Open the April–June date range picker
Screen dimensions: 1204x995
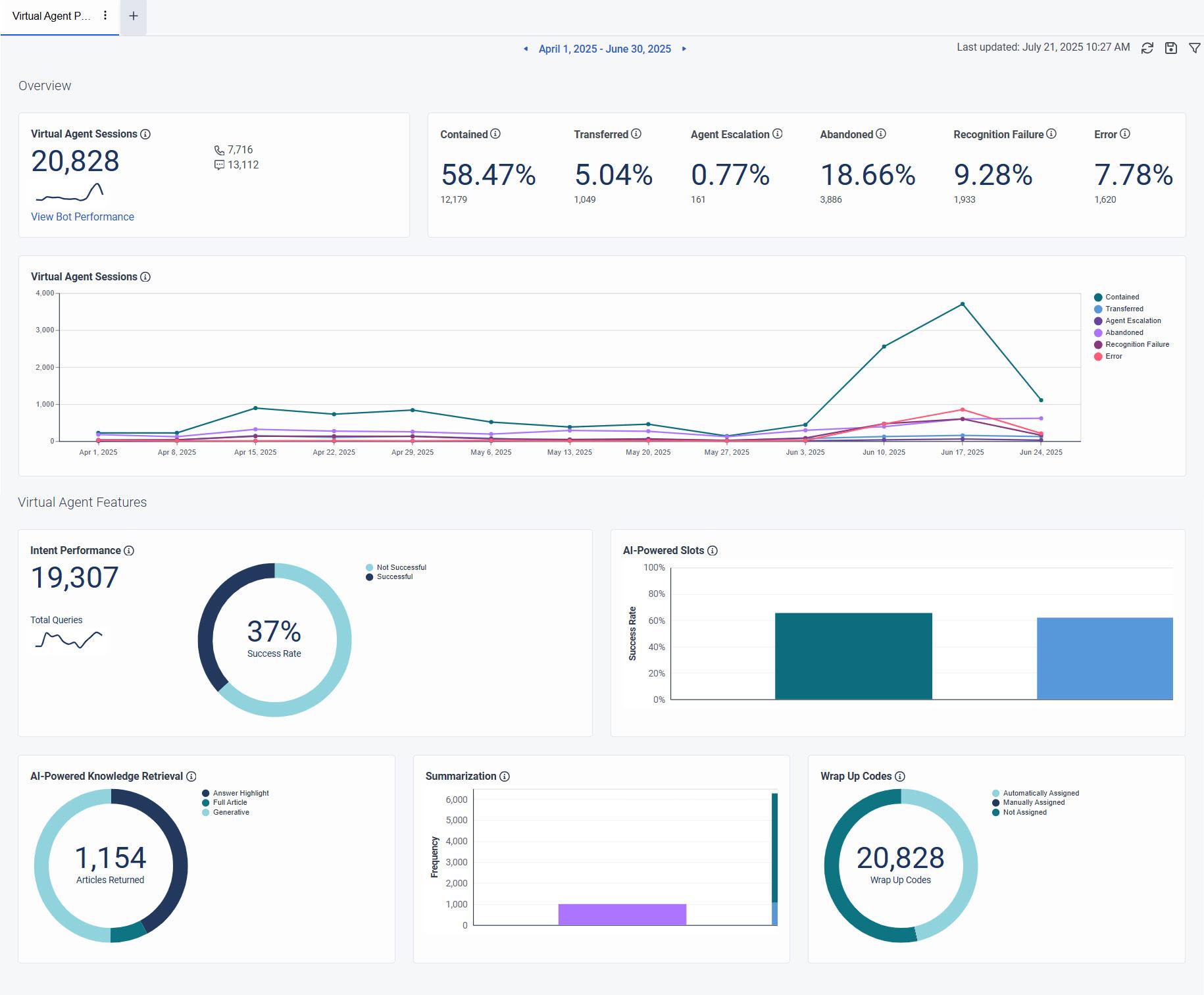point(604,49)
